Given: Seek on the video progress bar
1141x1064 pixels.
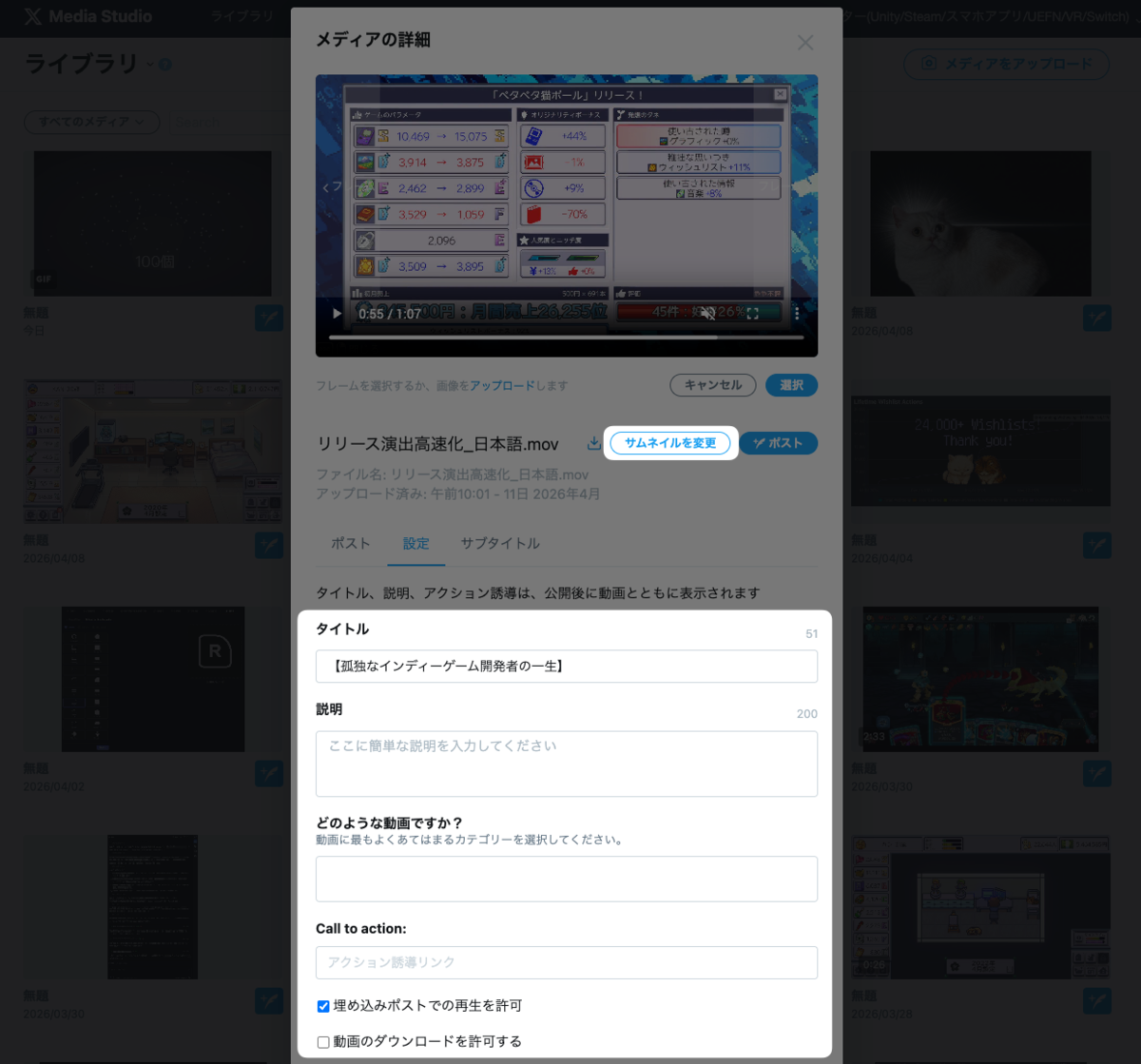Looking at the screenshot, I should pos(566,337).
